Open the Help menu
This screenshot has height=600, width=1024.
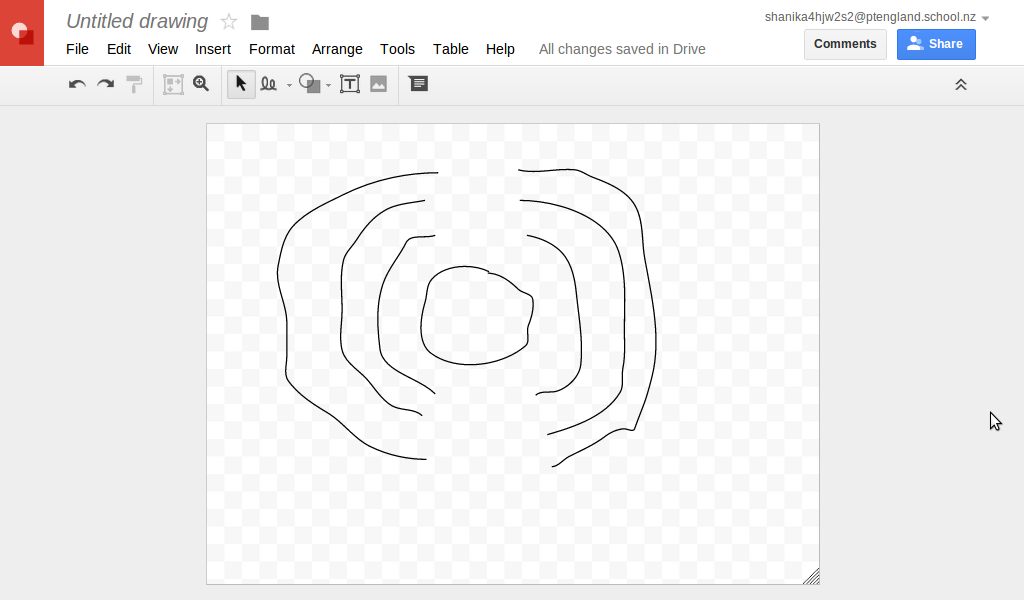click(500, 49)
